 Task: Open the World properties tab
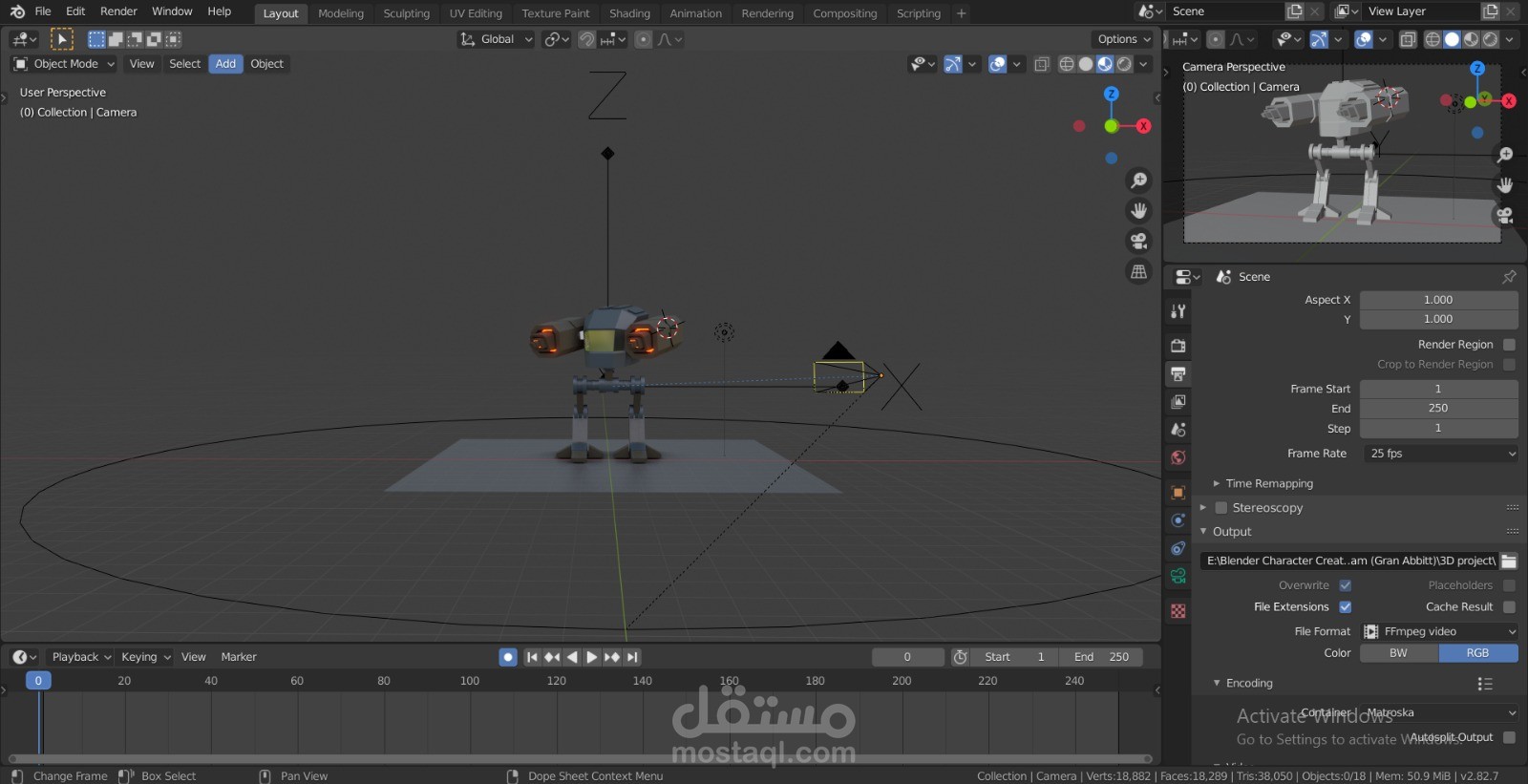(1178, 457)
